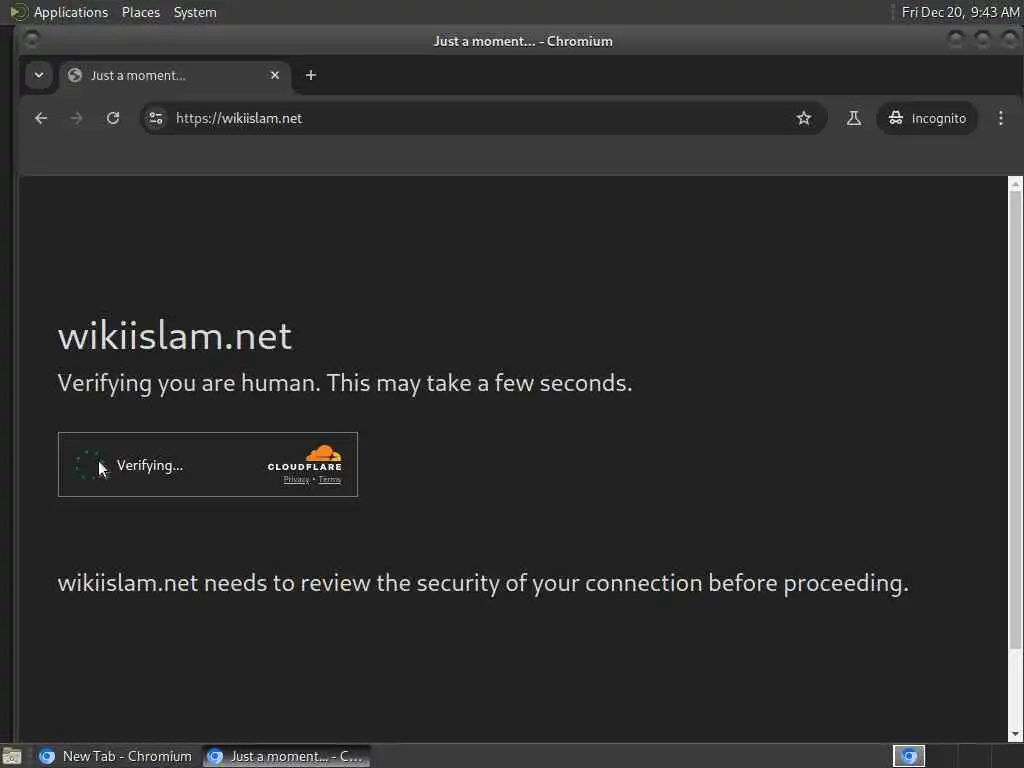This screenshot has width=1024, height=768.
Task: Click the date and time clock
Action: click(x=960, y=12)
